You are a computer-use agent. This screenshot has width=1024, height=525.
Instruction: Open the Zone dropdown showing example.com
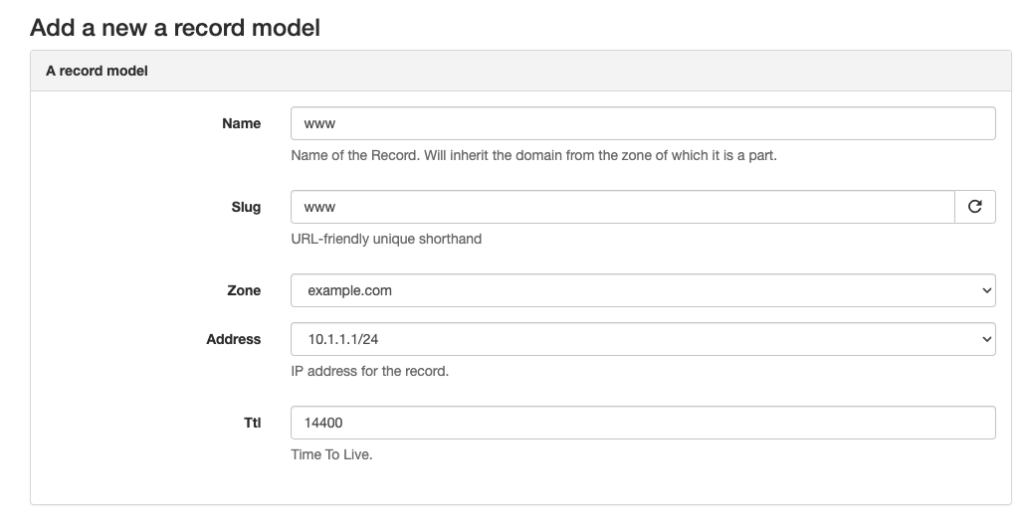point(643,291)
